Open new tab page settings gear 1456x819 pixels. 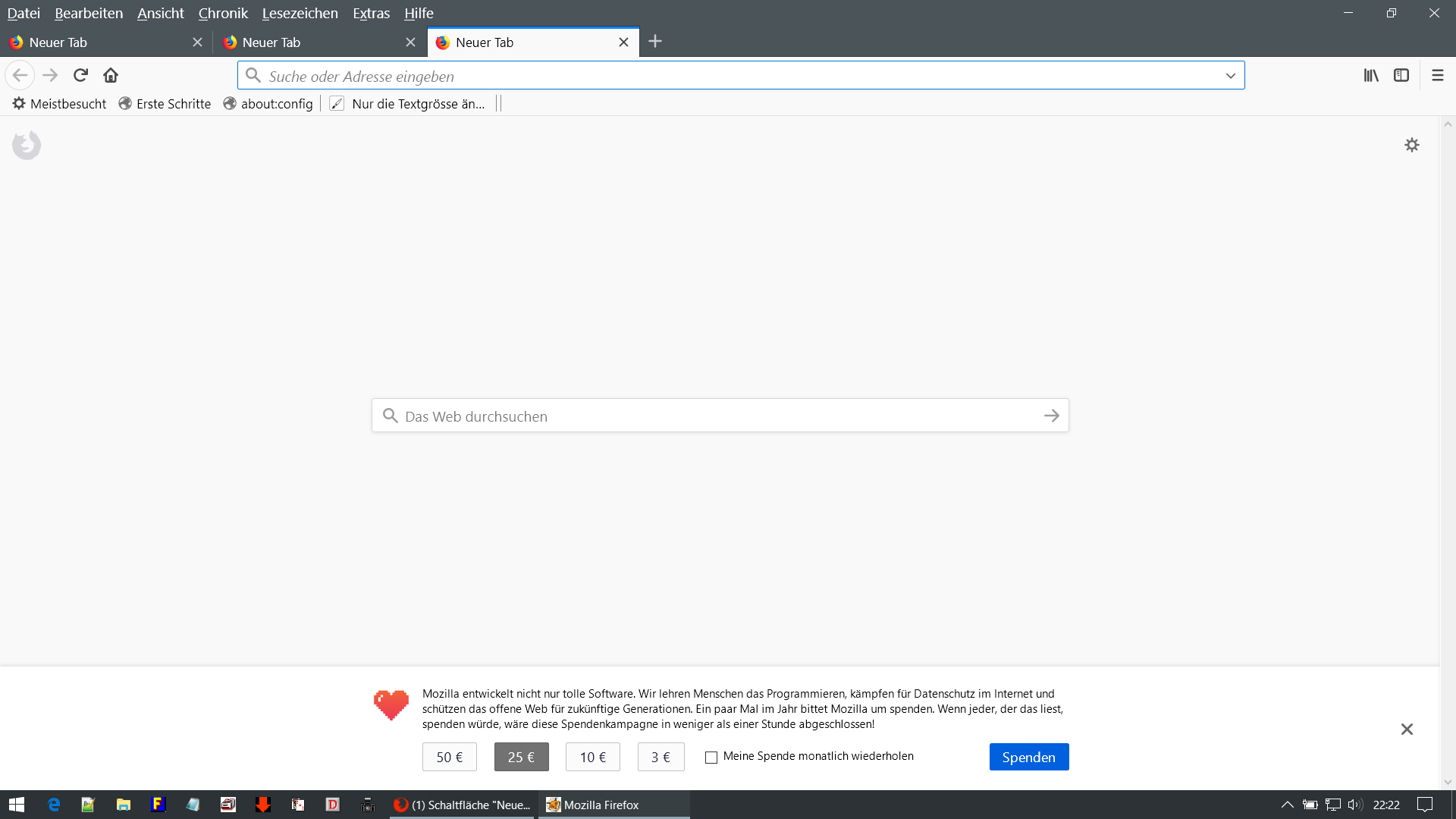1411,145
